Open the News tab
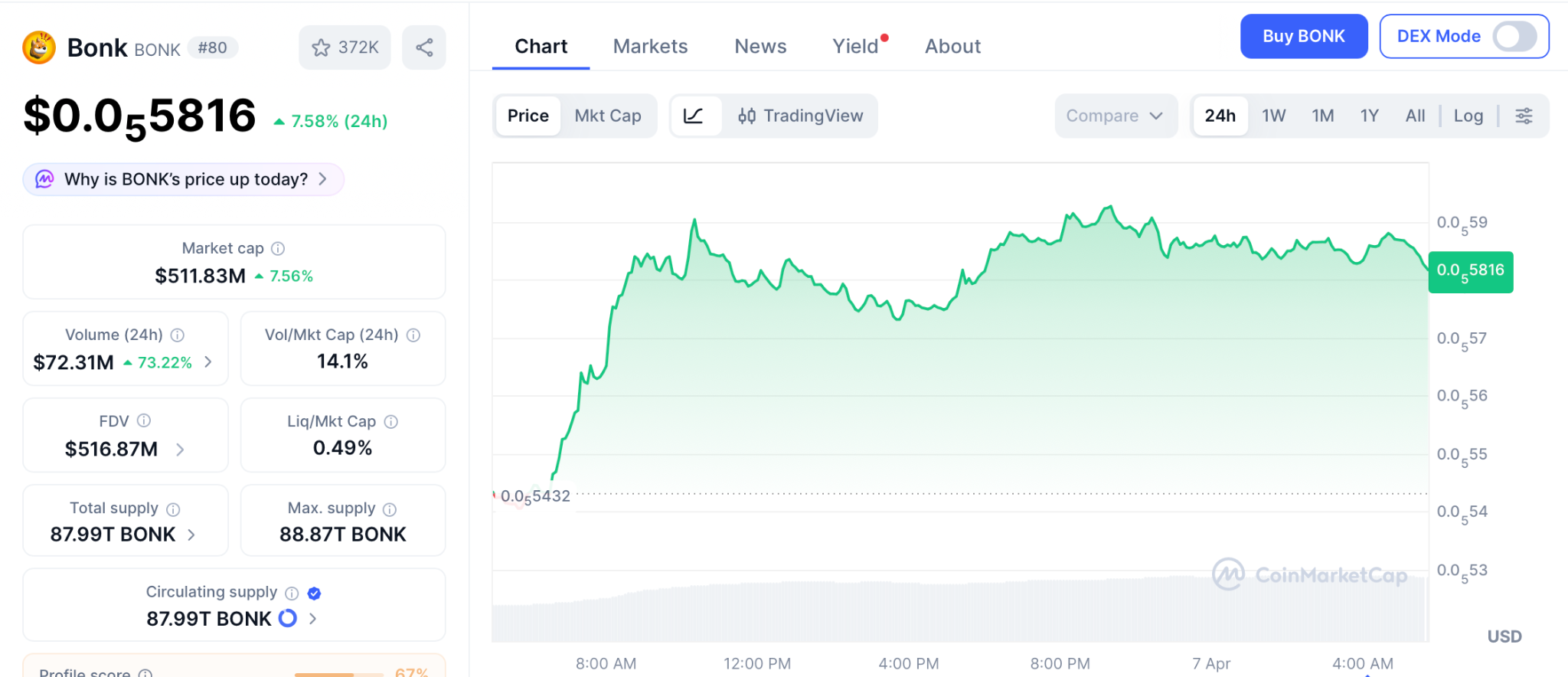This screenshot has width=1568, height=677. coord(760,47)
